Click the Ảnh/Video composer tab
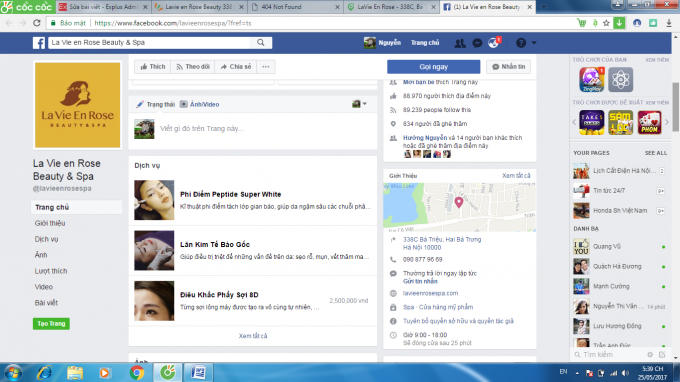Screen dimensions: 680x382 click(199, 104)
